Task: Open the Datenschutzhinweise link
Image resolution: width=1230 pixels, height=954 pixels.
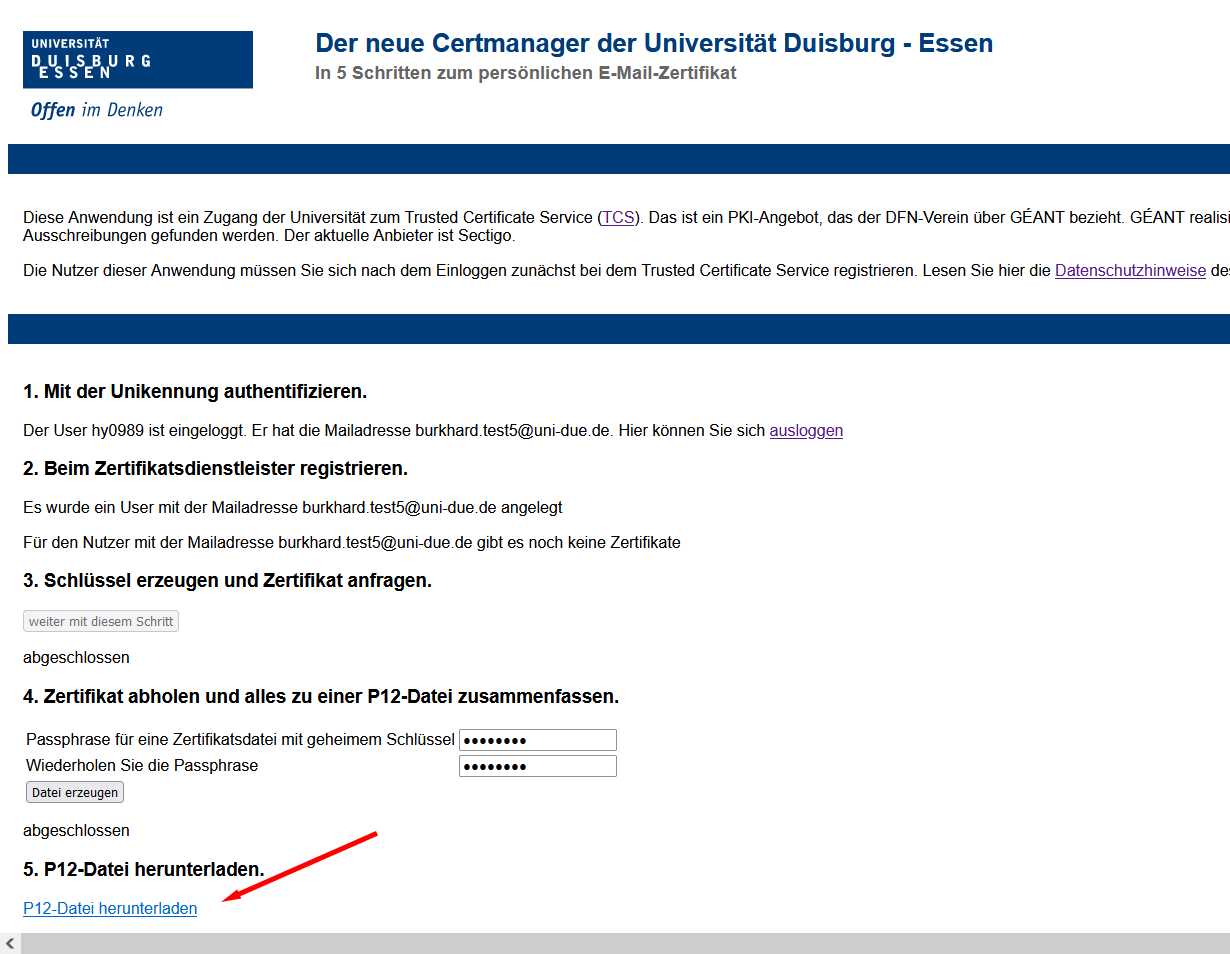Action: pos(1130,270)
